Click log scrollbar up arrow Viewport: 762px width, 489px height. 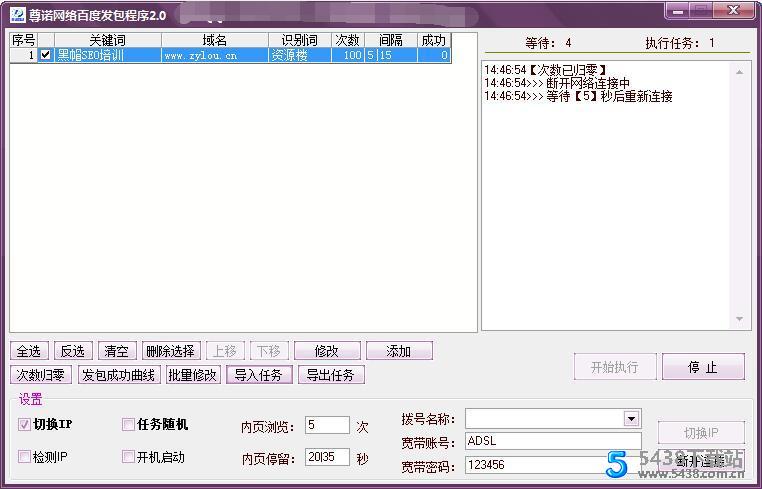[740, 72]
